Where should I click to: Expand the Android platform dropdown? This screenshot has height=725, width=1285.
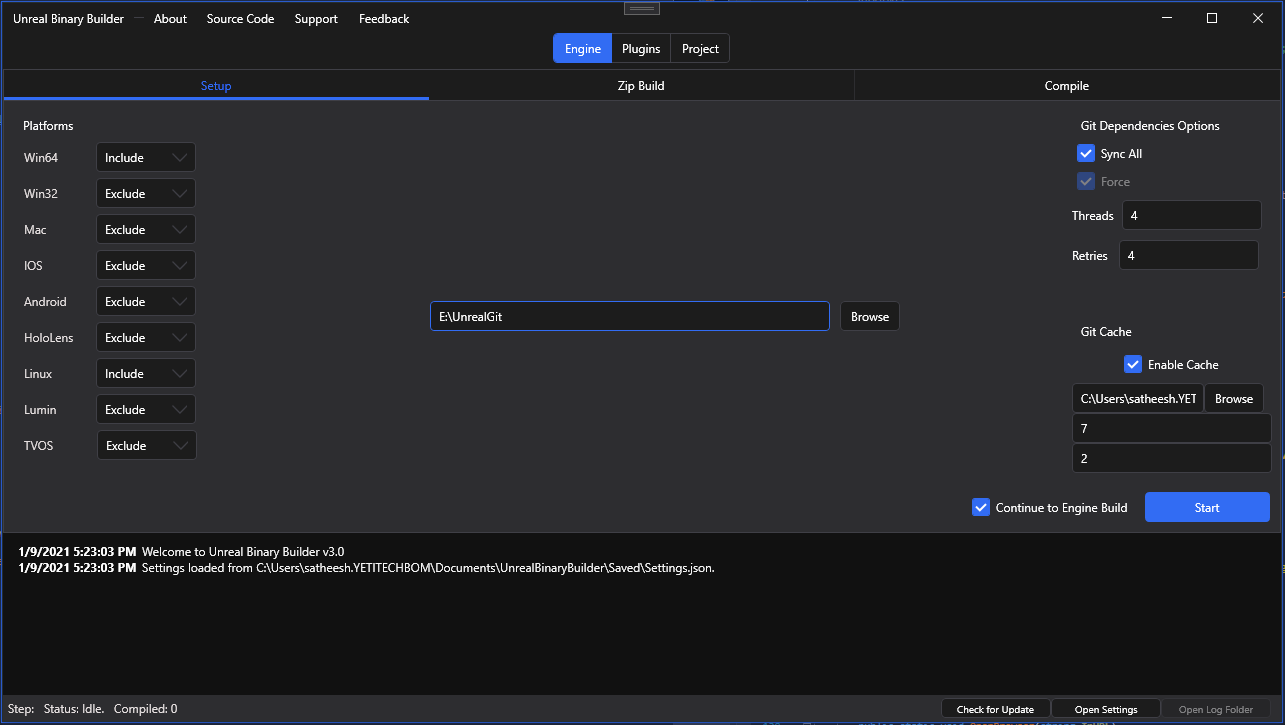[146, 301]
